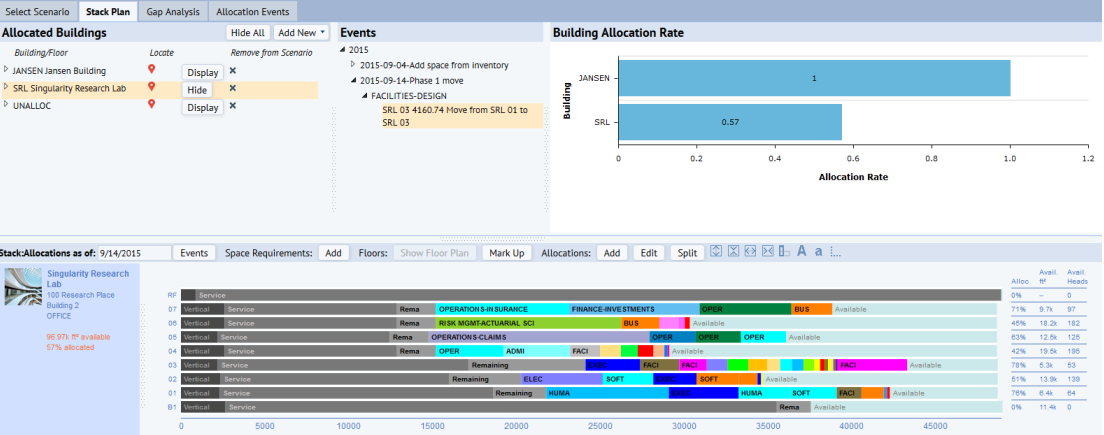
Task: Click the increase text size icon
Action: tap(801, 251)
